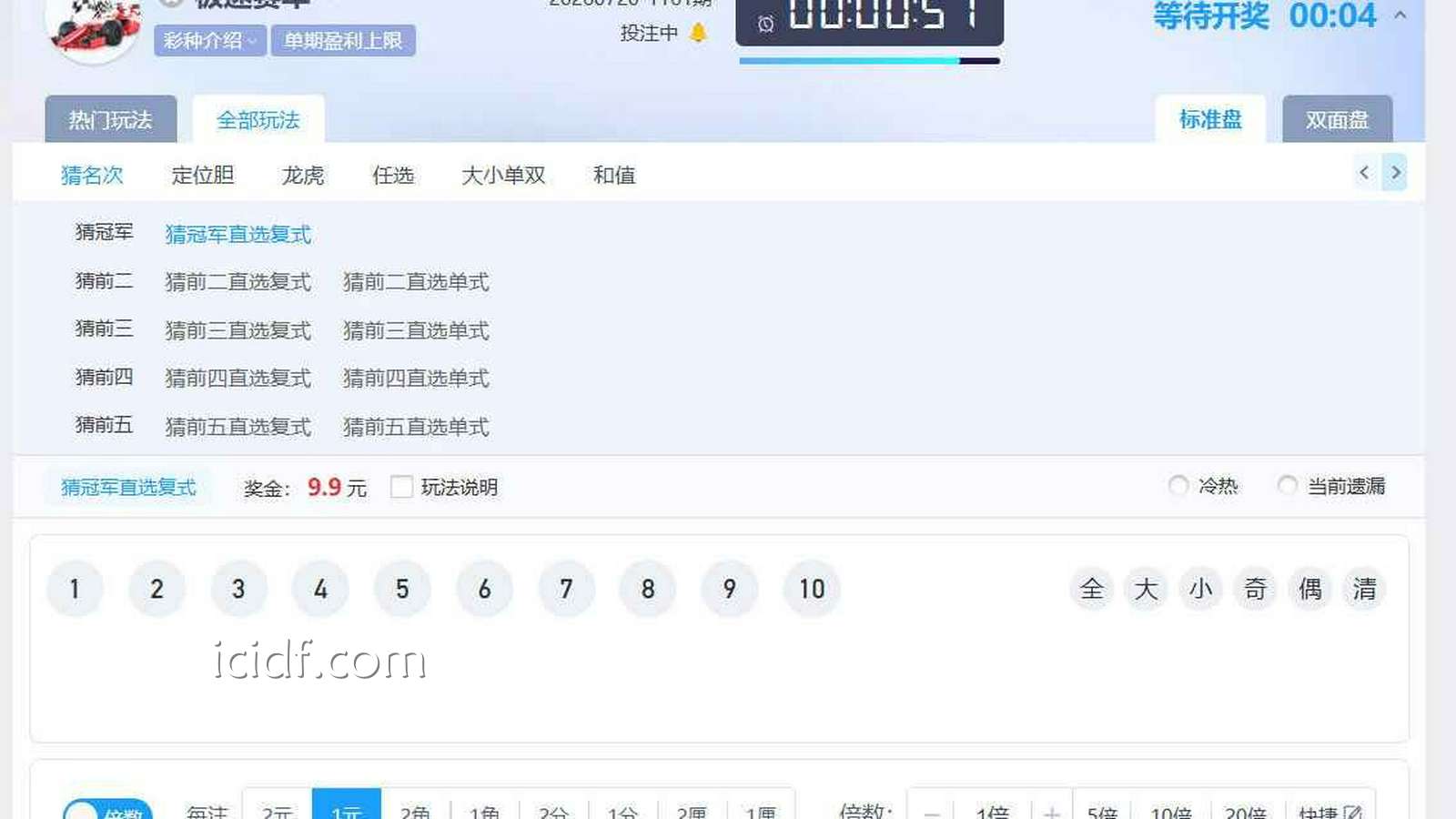Open the 大小单双 play category
The height and width of the screenshot is (819, 1456).
503,175
